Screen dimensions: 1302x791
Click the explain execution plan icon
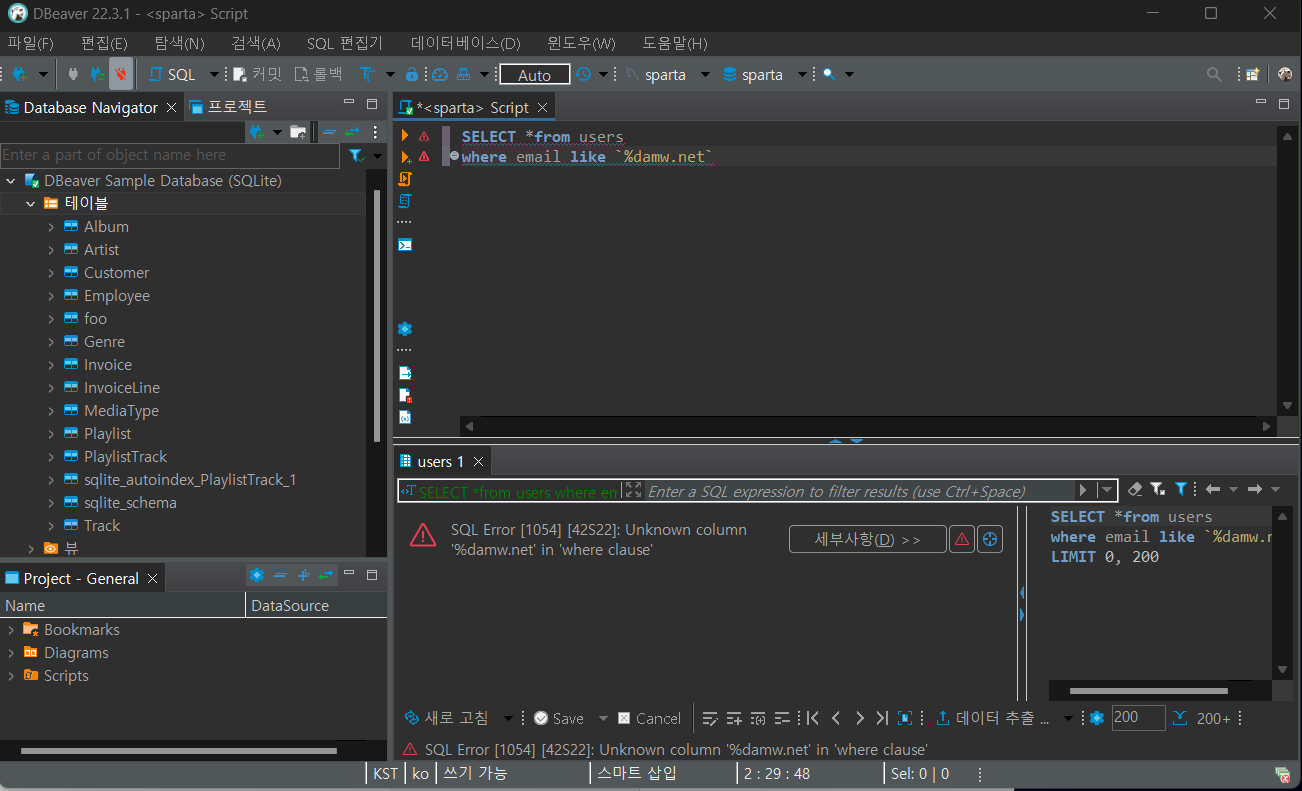pyautogui.click(x=405, y=201)
